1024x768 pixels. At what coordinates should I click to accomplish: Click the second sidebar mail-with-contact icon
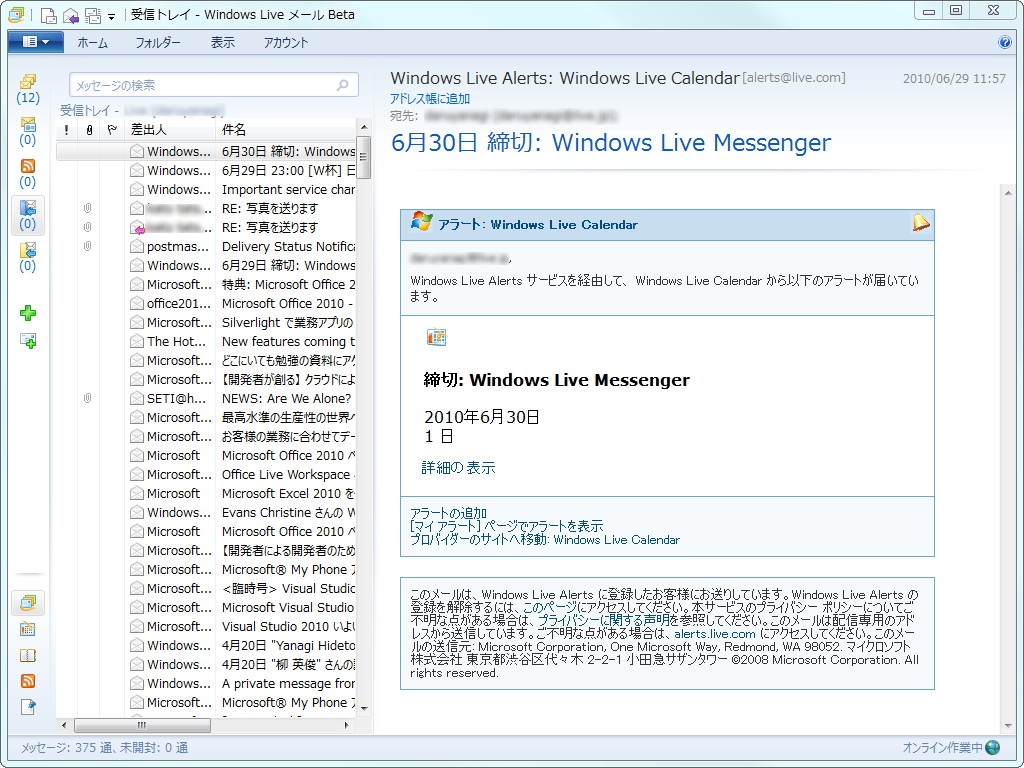tap(27, 131)
